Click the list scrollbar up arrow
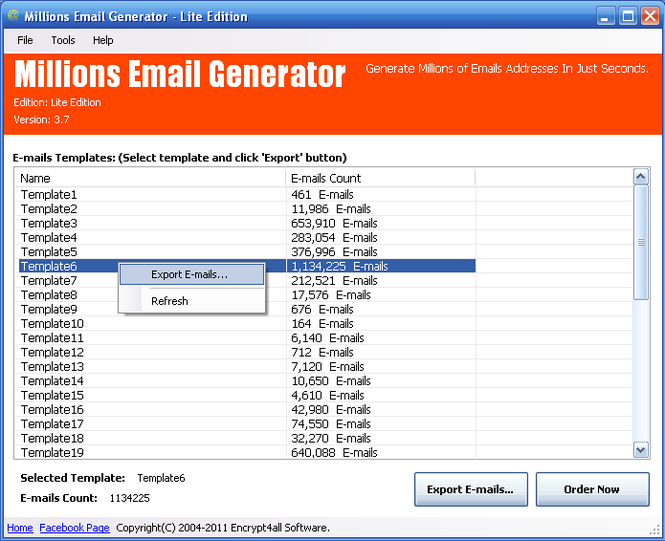The image size is (665, 541). tap(640, 176)
